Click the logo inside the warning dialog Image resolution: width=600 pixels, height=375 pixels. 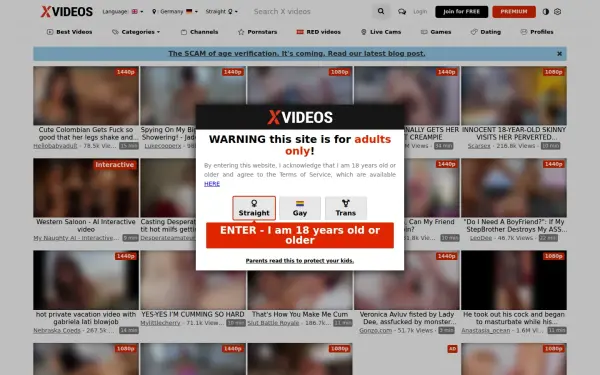300,117
